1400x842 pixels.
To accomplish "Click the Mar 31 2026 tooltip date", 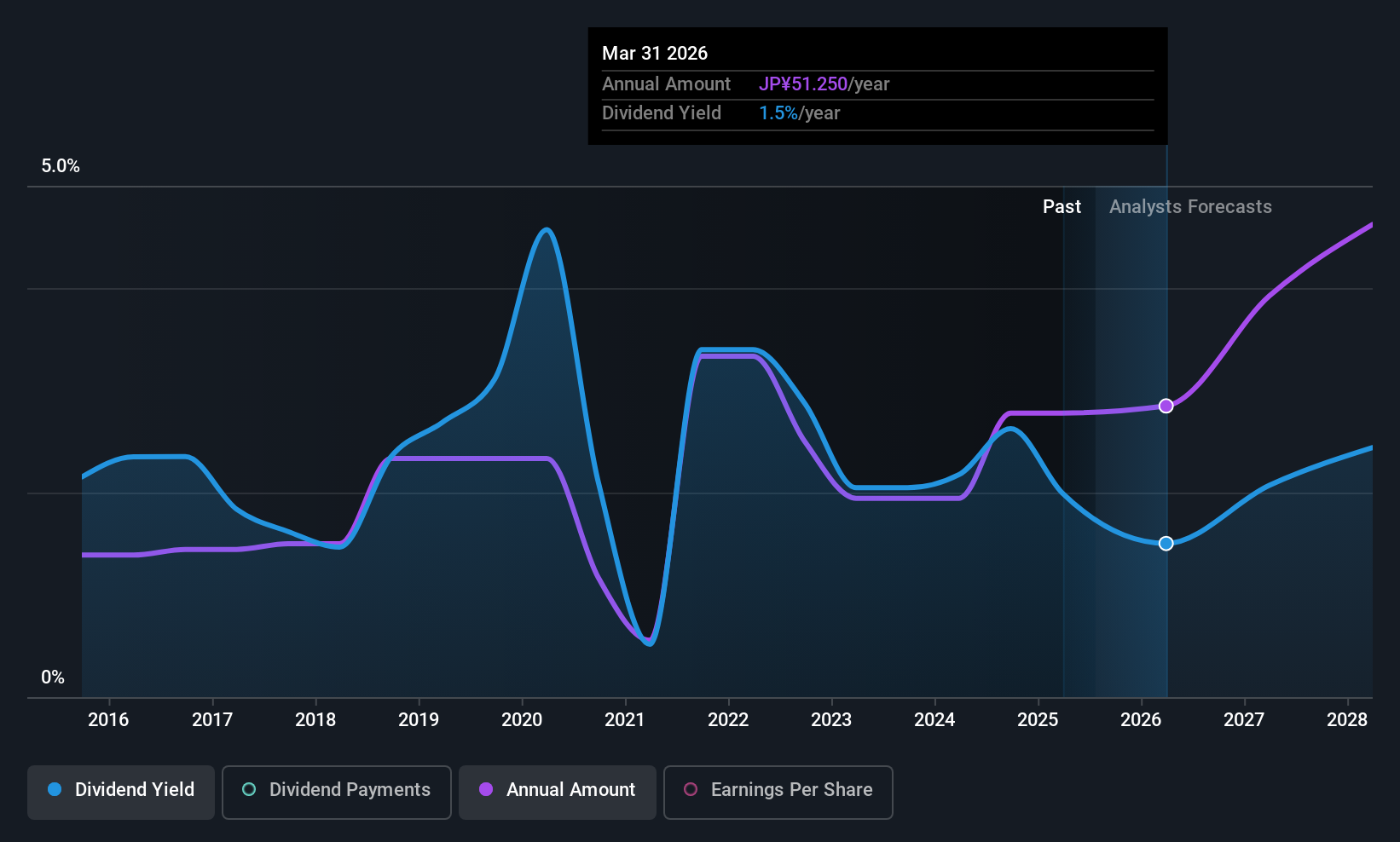I will 655,54.
